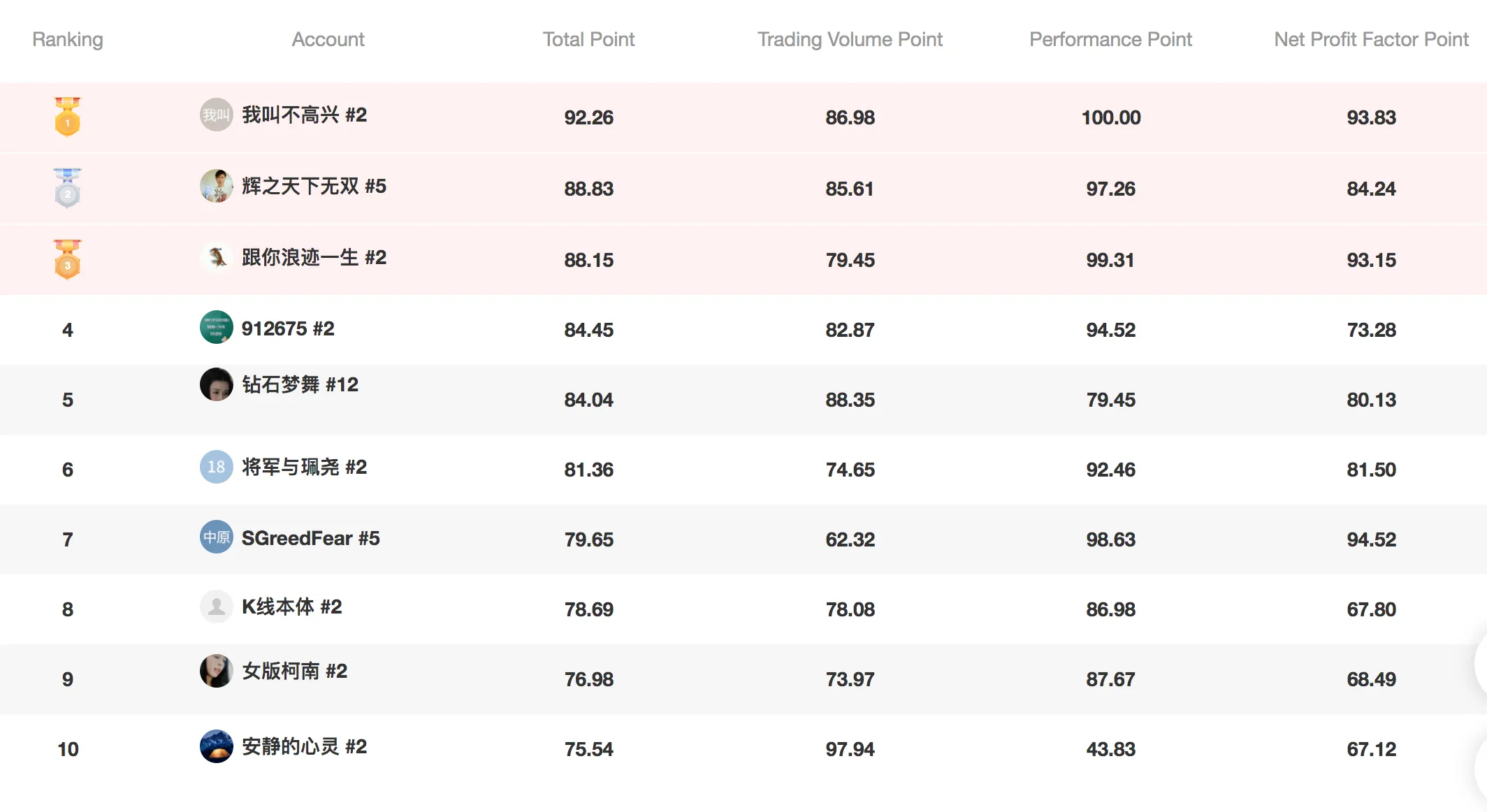This screenshot has height=812, width=1487.
Task: Select total point value 88.15
Action: pyautogui.click(x=588, y=260)
